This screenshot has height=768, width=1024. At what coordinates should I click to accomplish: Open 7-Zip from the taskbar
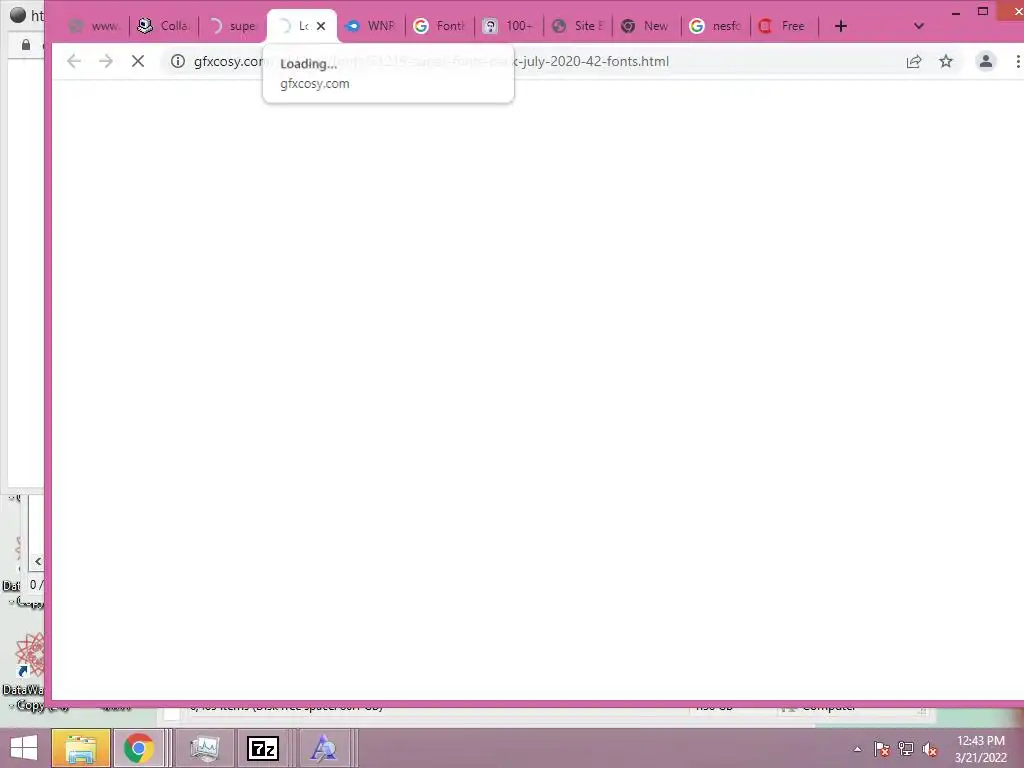click(x=263, y=748)
